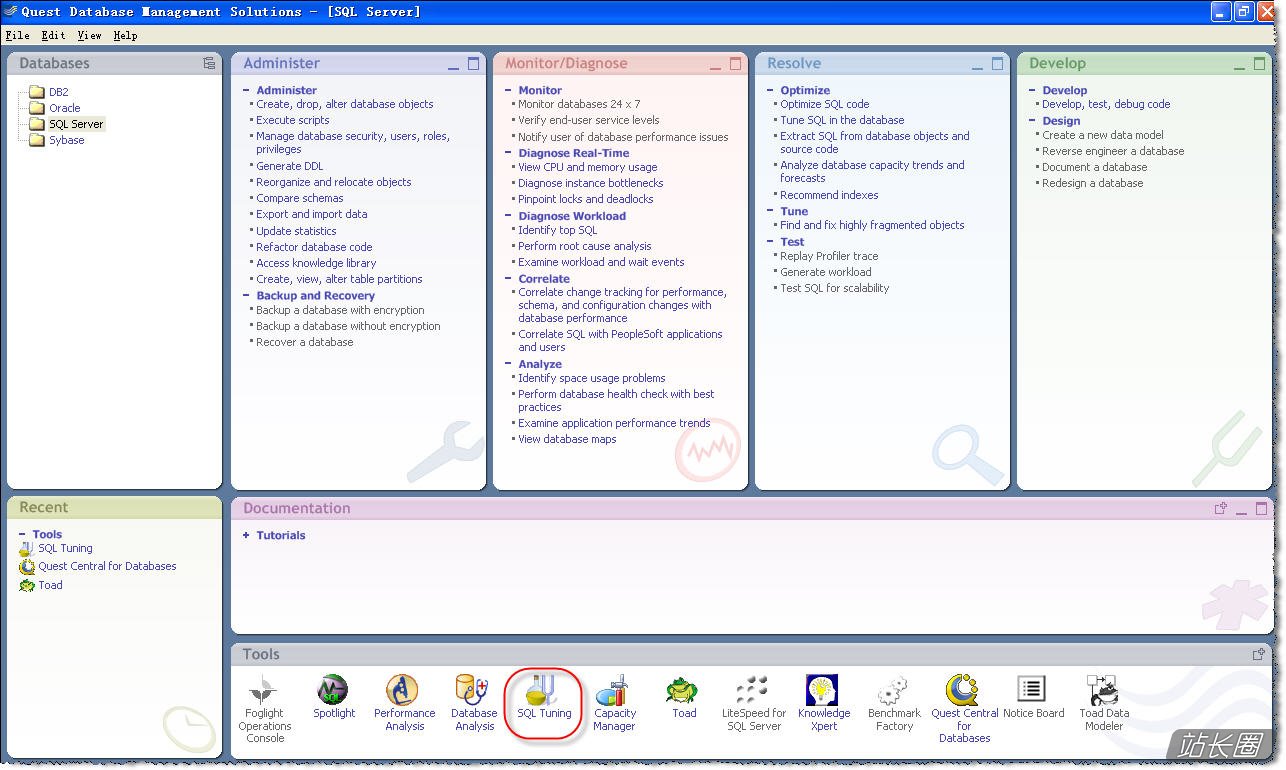
Task: Open the Performance Analysis tool icon
Action: (403, 690)
